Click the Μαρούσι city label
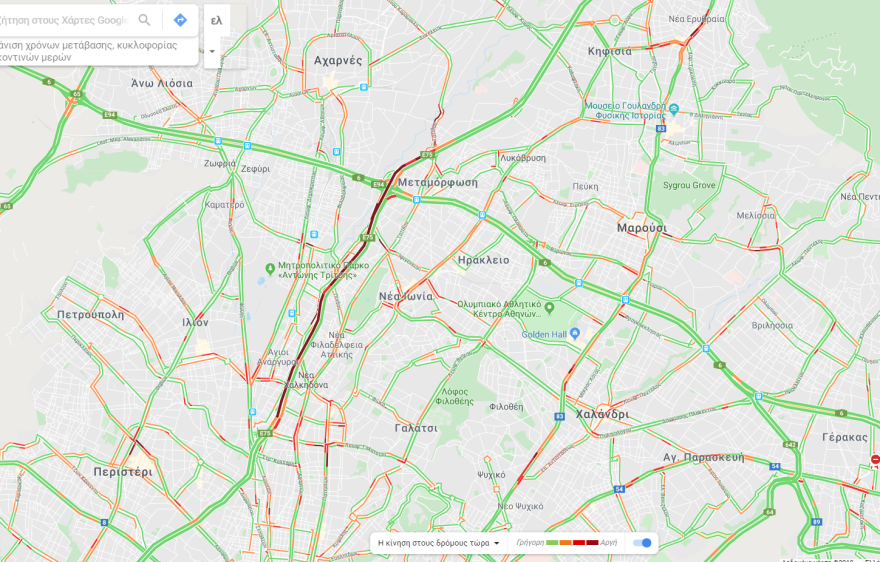The height and width of the screenshot is (562, 880). pos(641,228)
